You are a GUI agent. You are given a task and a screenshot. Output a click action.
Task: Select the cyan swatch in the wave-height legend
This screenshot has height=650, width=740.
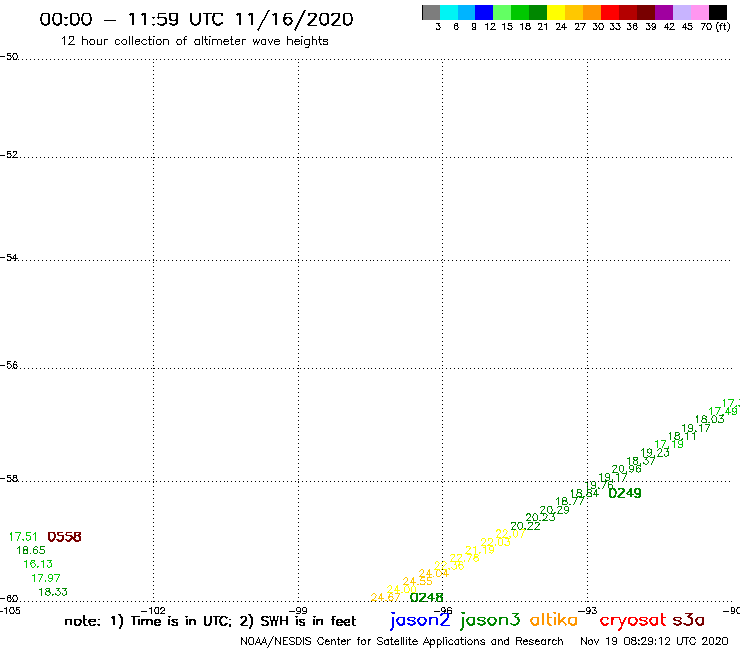click(449, 12)
